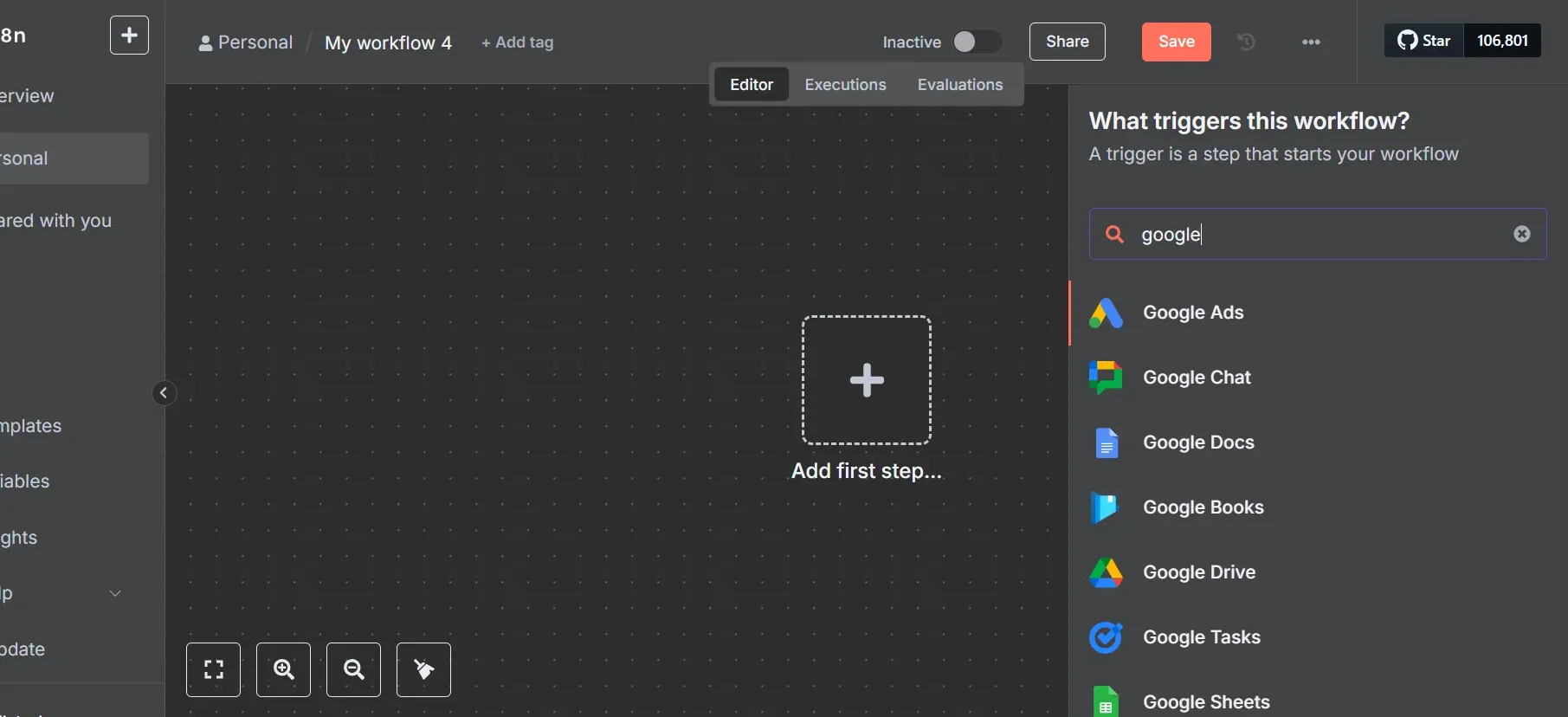
Task: Select Google Drive trigger node
Action: tap(1198, 572)
